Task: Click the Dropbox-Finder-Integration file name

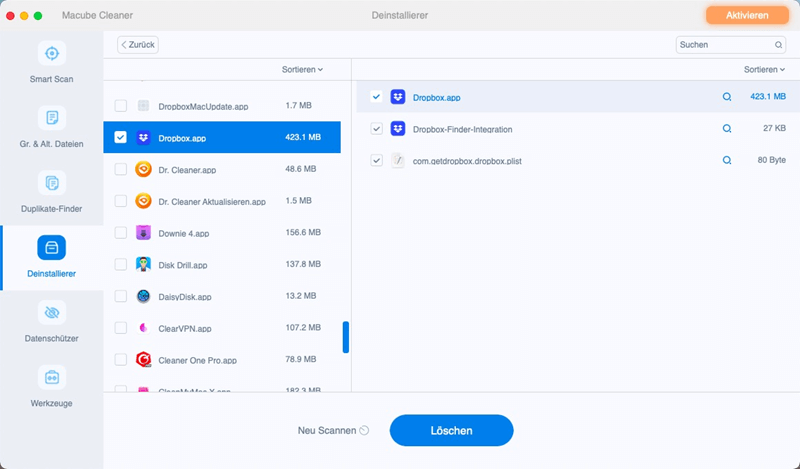Action: 462,129
